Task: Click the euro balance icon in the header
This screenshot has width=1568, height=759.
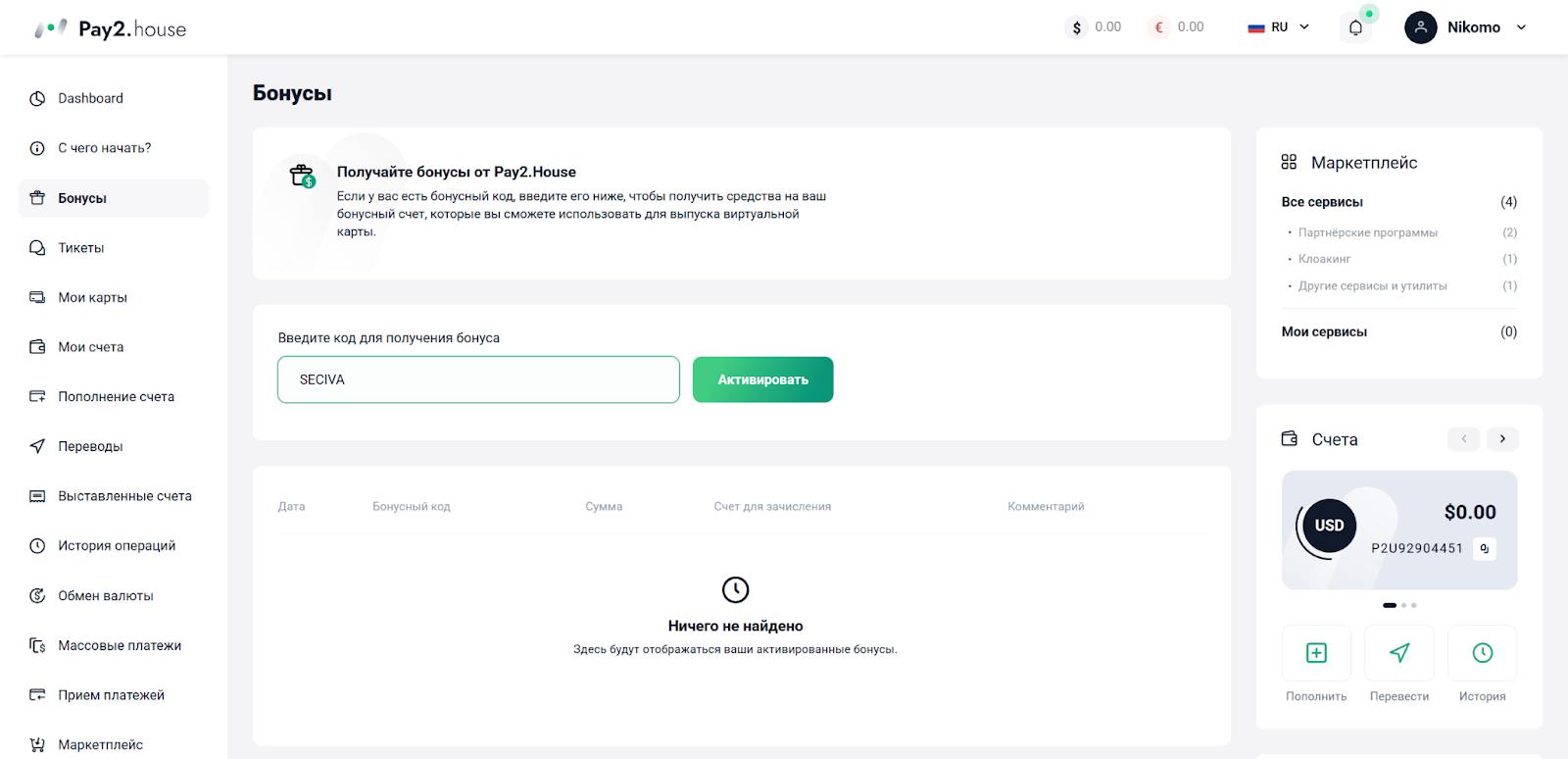Action: (x=1159, y=27)
